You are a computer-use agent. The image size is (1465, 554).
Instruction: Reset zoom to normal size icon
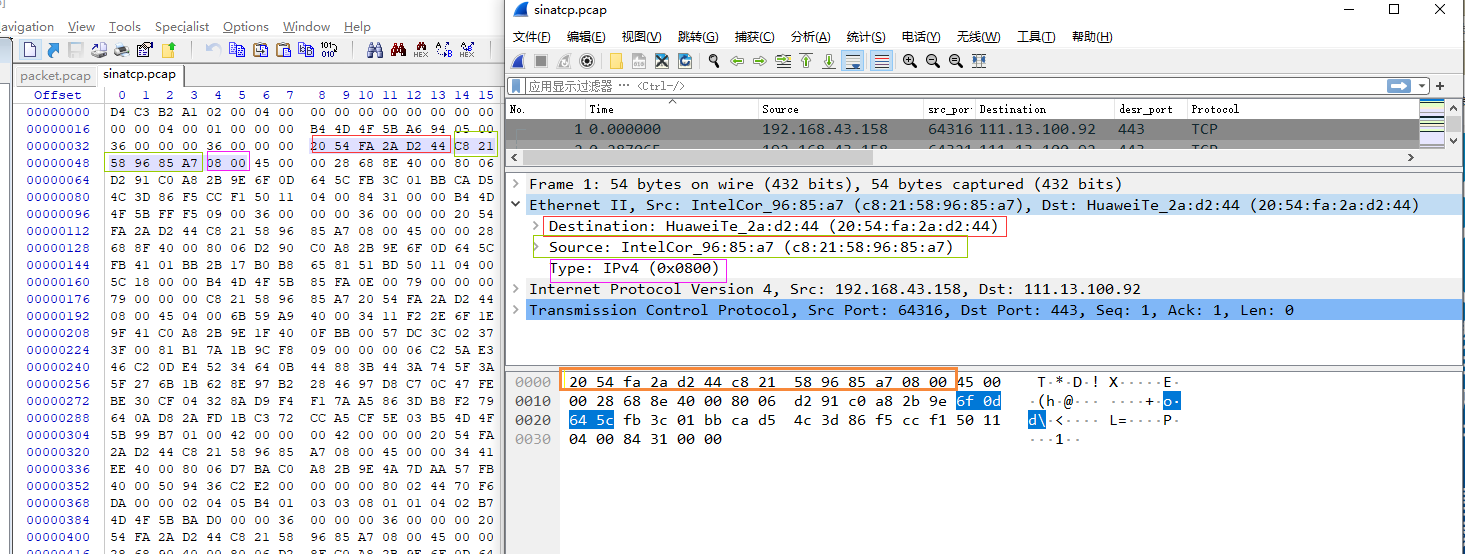pyautogui.click(x=956, y=61)
